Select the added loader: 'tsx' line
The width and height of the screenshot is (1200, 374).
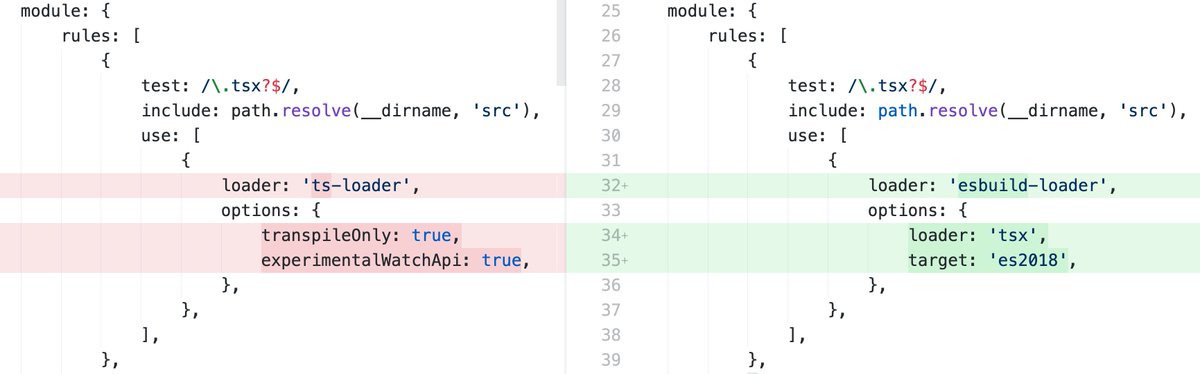pos(883,235)
